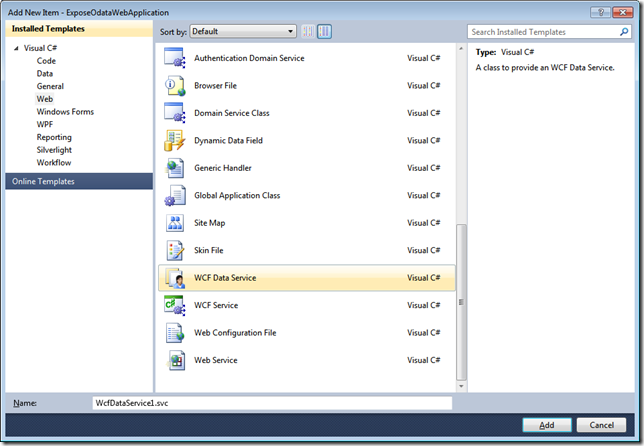Collapse the Visual C# tree node
The width and height of the screenshot is (644, 446).
coord(16,48)
